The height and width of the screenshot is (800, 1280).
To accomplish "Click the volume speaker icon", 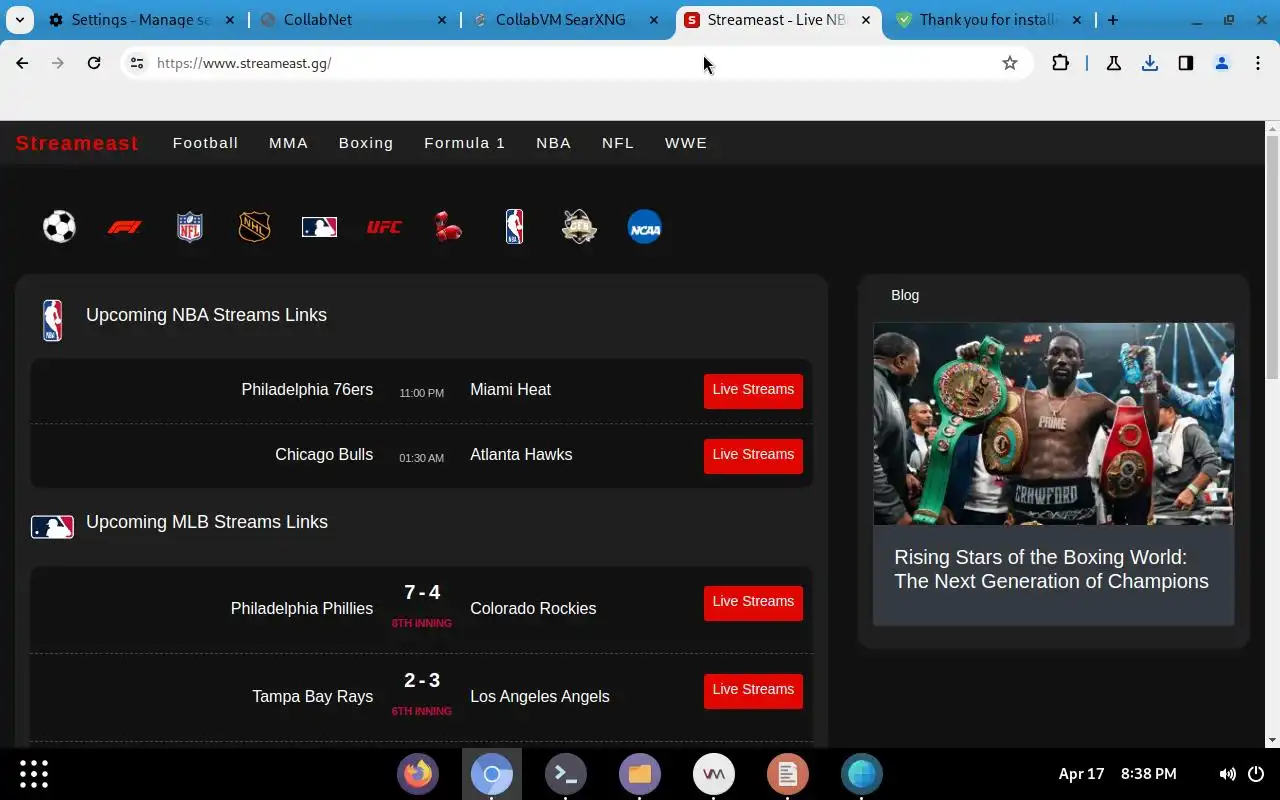I will pyautogui.click(x=1227, y=774).
